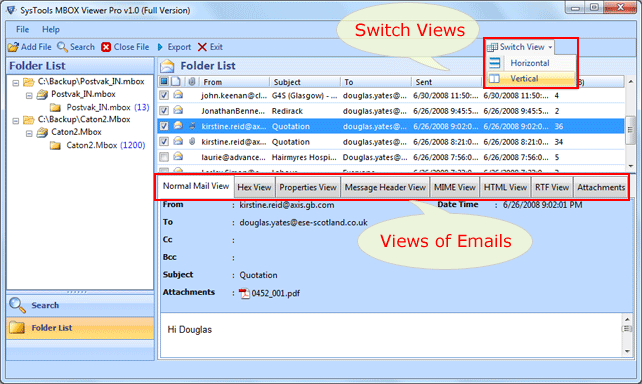Switch to Properties View tab
The height and width of the screenshot is (384, 642).
coord(308,187)
